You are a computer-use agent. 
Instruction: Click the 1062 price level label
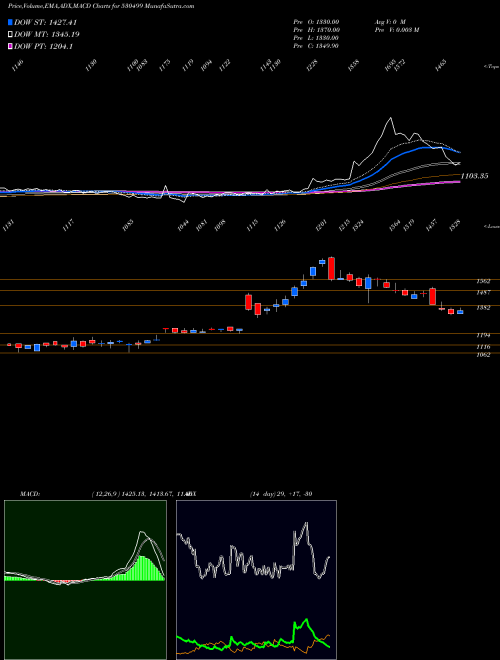click(x=483, y=355)
